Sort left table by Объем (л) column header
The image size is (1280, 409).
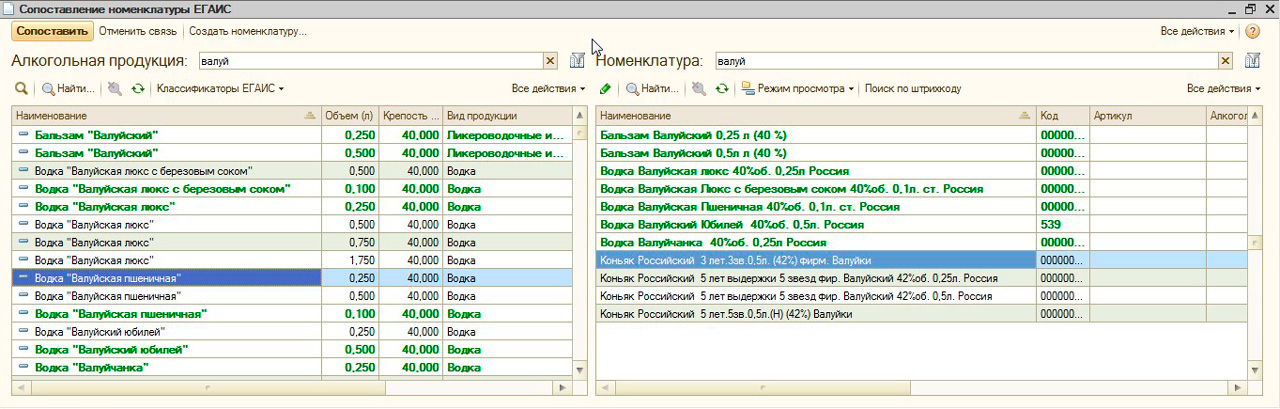349,116
